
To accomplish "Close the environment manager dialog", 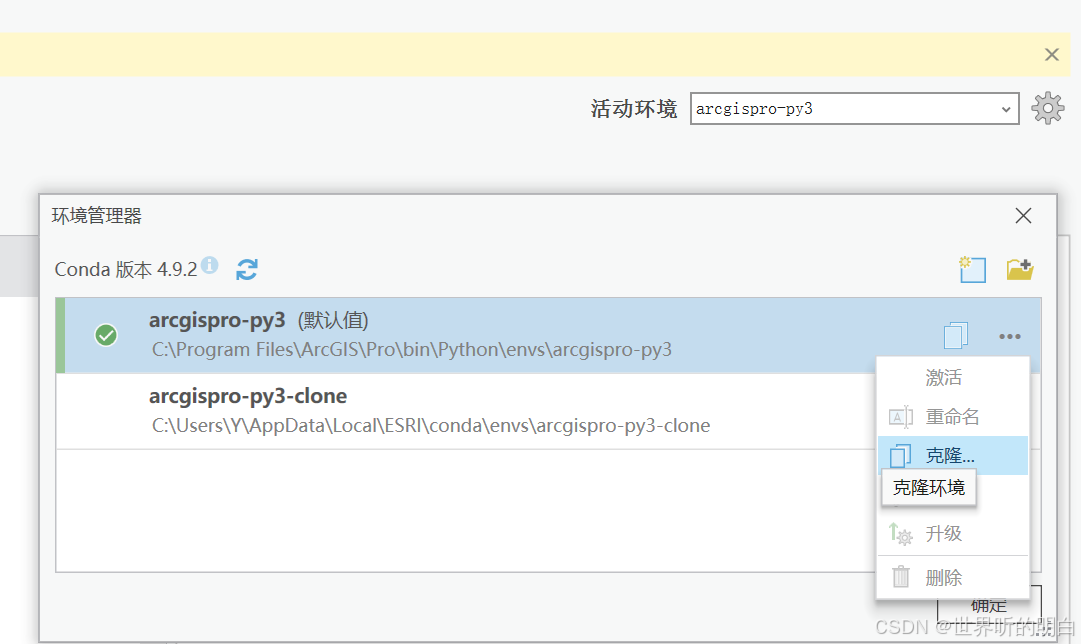I will point(1023,216).
